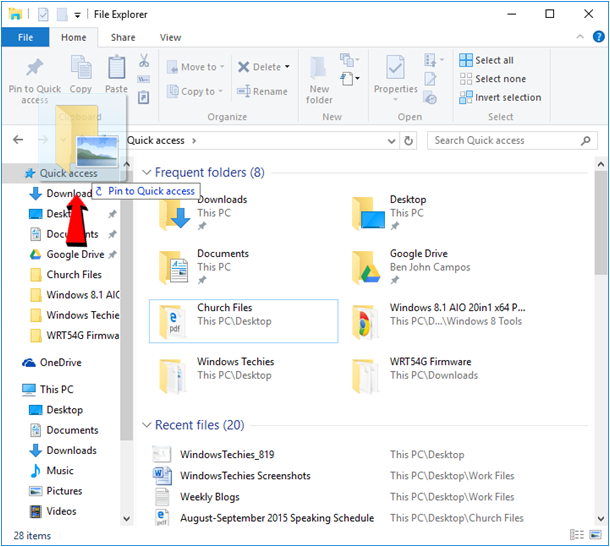Image resolution: width=610 pixels, height=547 pixels.
Task: Click the Cut scissors icon
Action: point(144,61)
